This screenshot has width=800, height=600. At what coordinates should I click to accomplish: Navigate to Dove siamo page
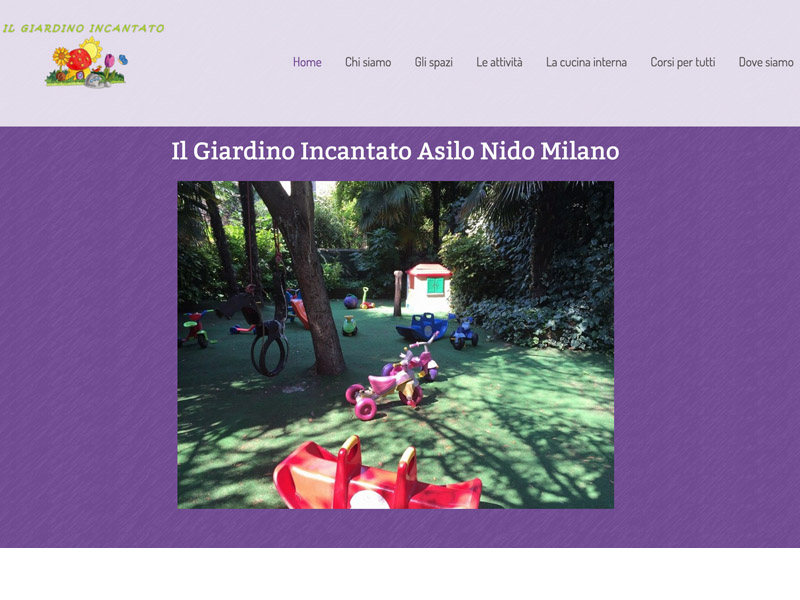coord(766,62)
